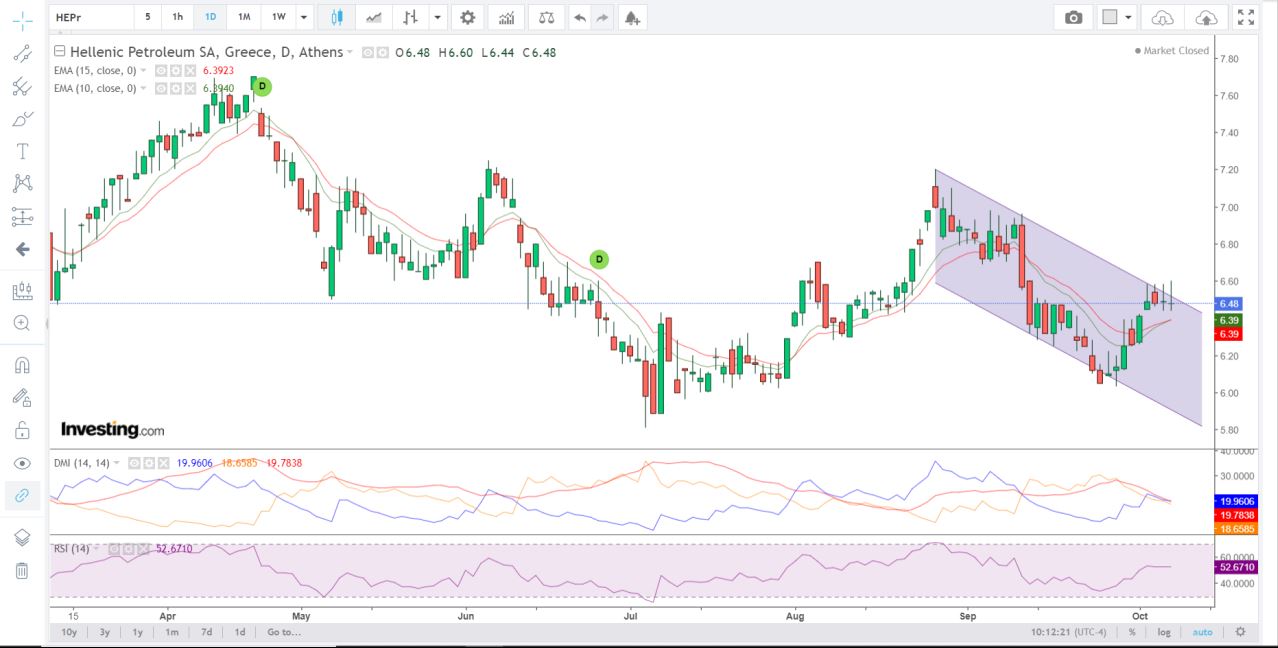Select the trend line drawing tool
1278x648 pixels.
pos(21,54)
